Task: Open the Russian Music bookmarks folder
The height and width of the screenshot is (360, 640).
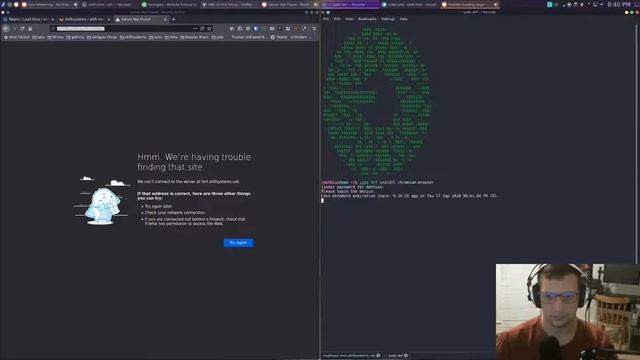Action: click(x=194, y=37)
